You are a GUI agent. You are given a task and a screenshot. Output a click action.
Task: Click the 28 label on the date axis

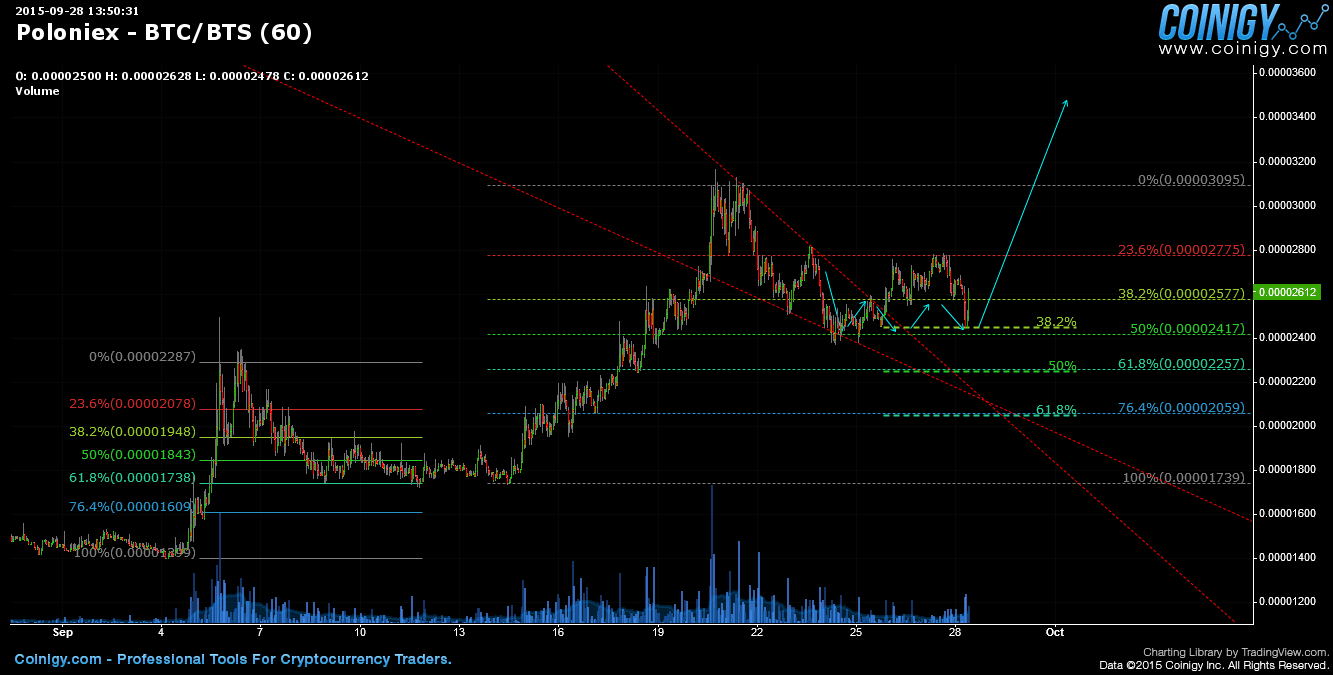pyautogui.click(x=955, y=633)
